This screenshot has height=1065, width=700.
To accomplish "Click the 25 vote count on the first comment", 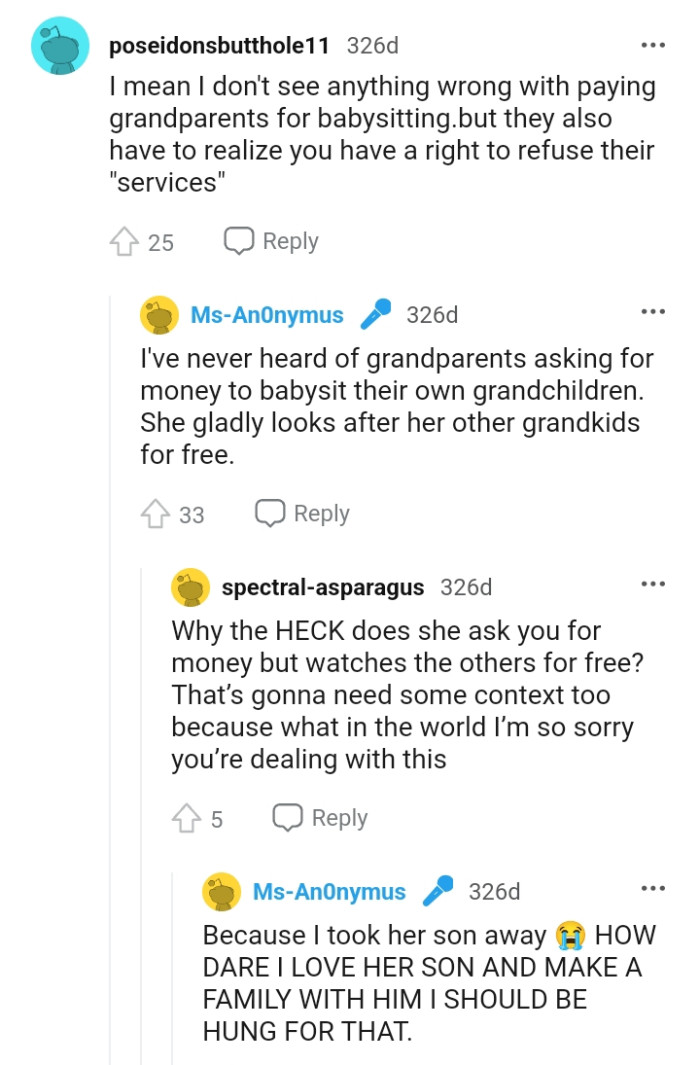I will tap(147, 240).
